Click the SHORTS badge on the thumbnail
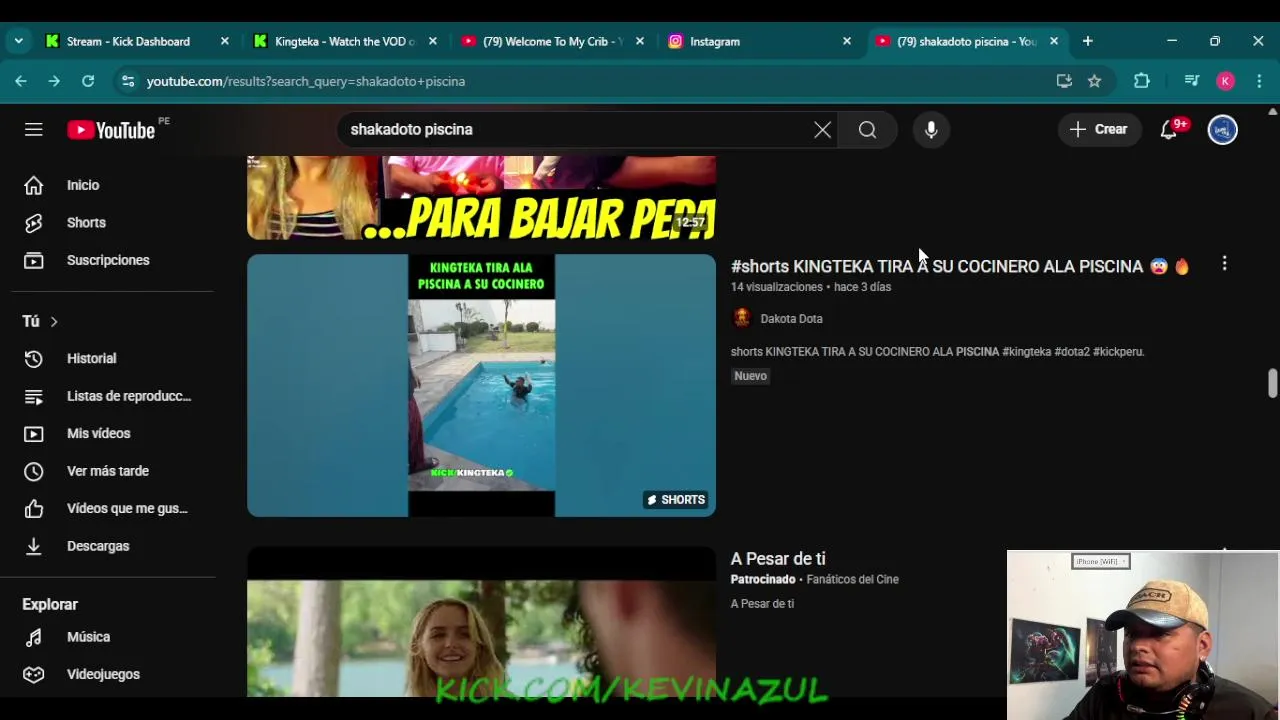The height and width of the screenshot is (720, 1280). pos(676,500)
